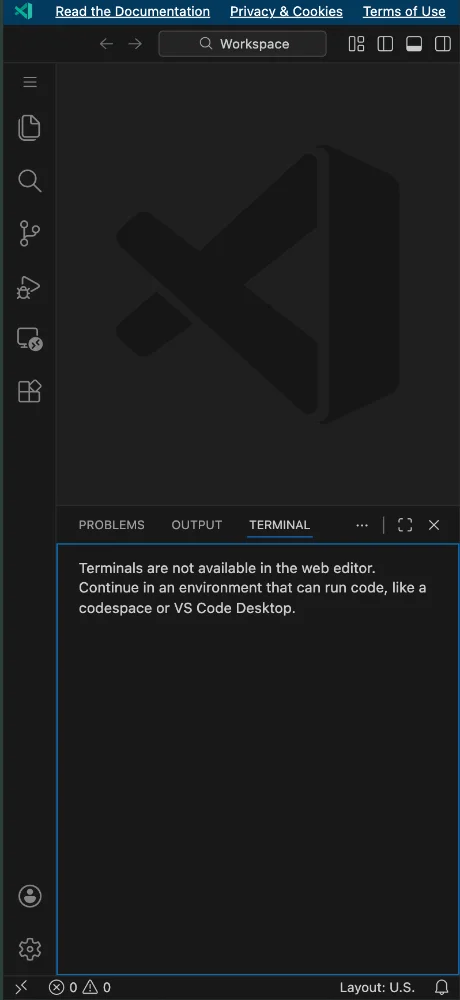Viewport: 460px width, 1000px height.
Task: Close the bottom panel
Action: point(434,525)
